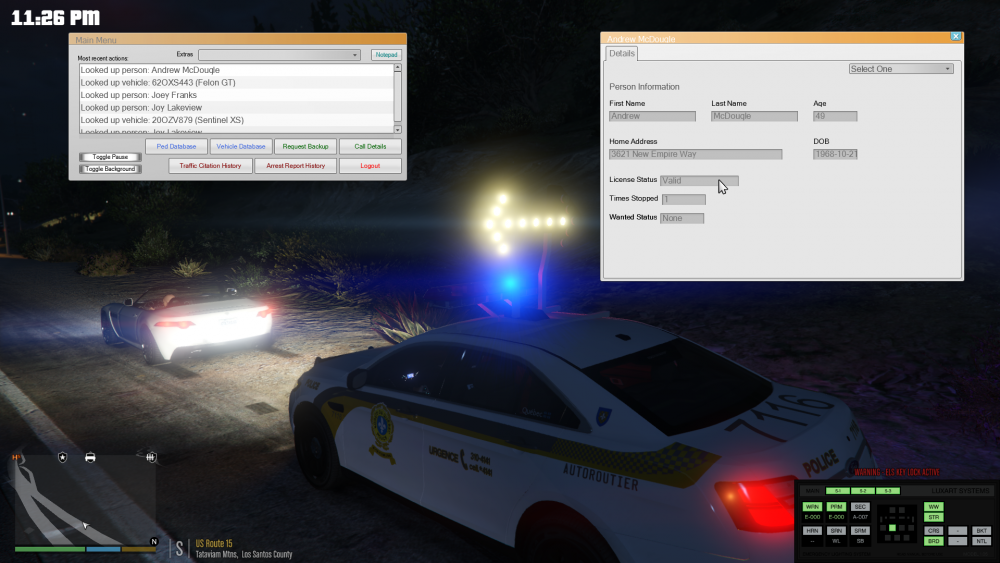Click the player arrow on minimap
The image size is (1000, 563).
pyautogui.click(x=85, y=525)
